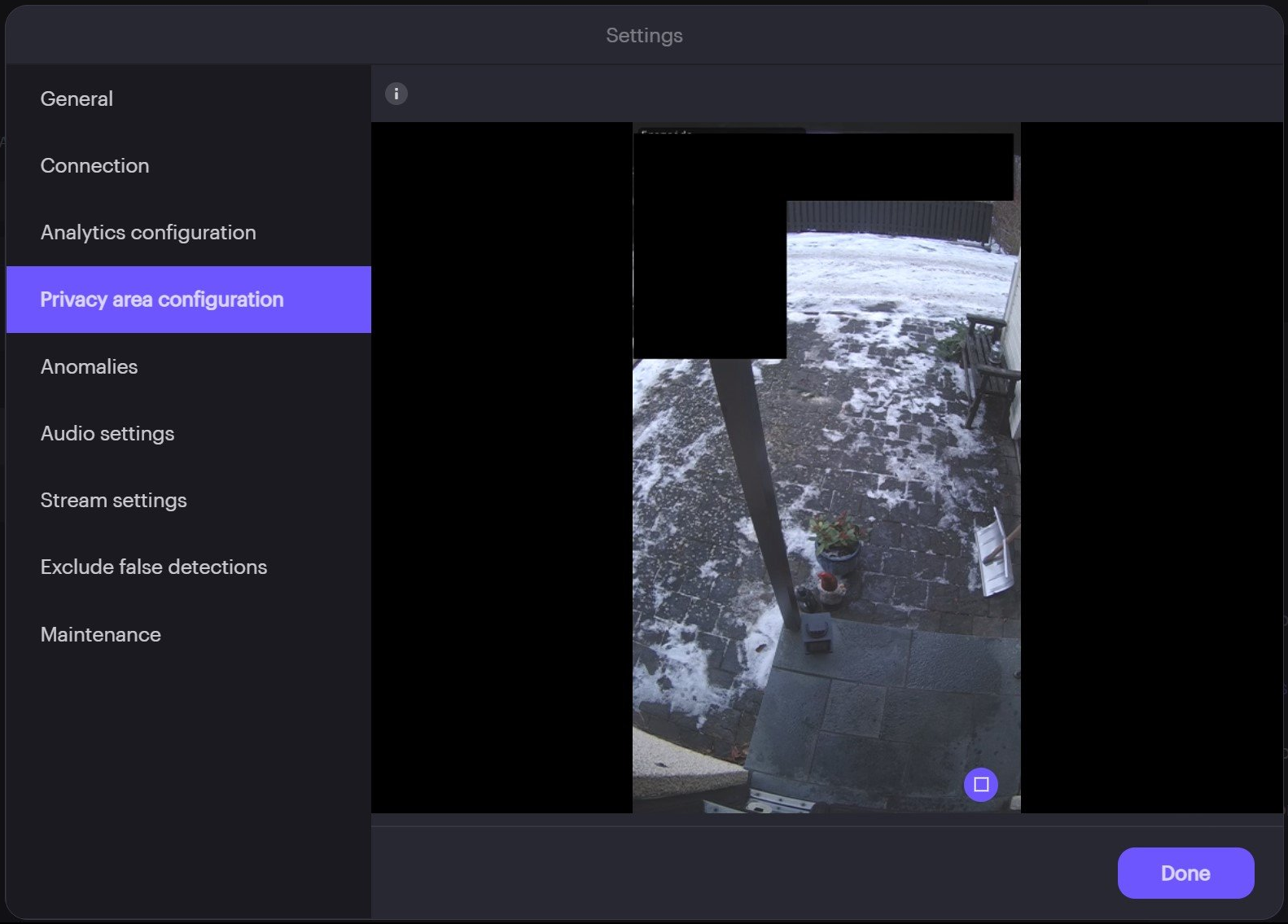
Task: Go to Connection settings
Action: coord(94,165)
